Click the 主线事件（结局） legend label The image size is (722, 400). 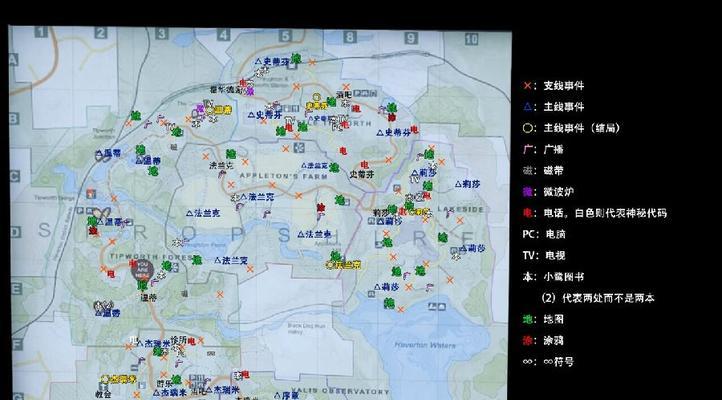pyautogui.click(x=582, y=128)
